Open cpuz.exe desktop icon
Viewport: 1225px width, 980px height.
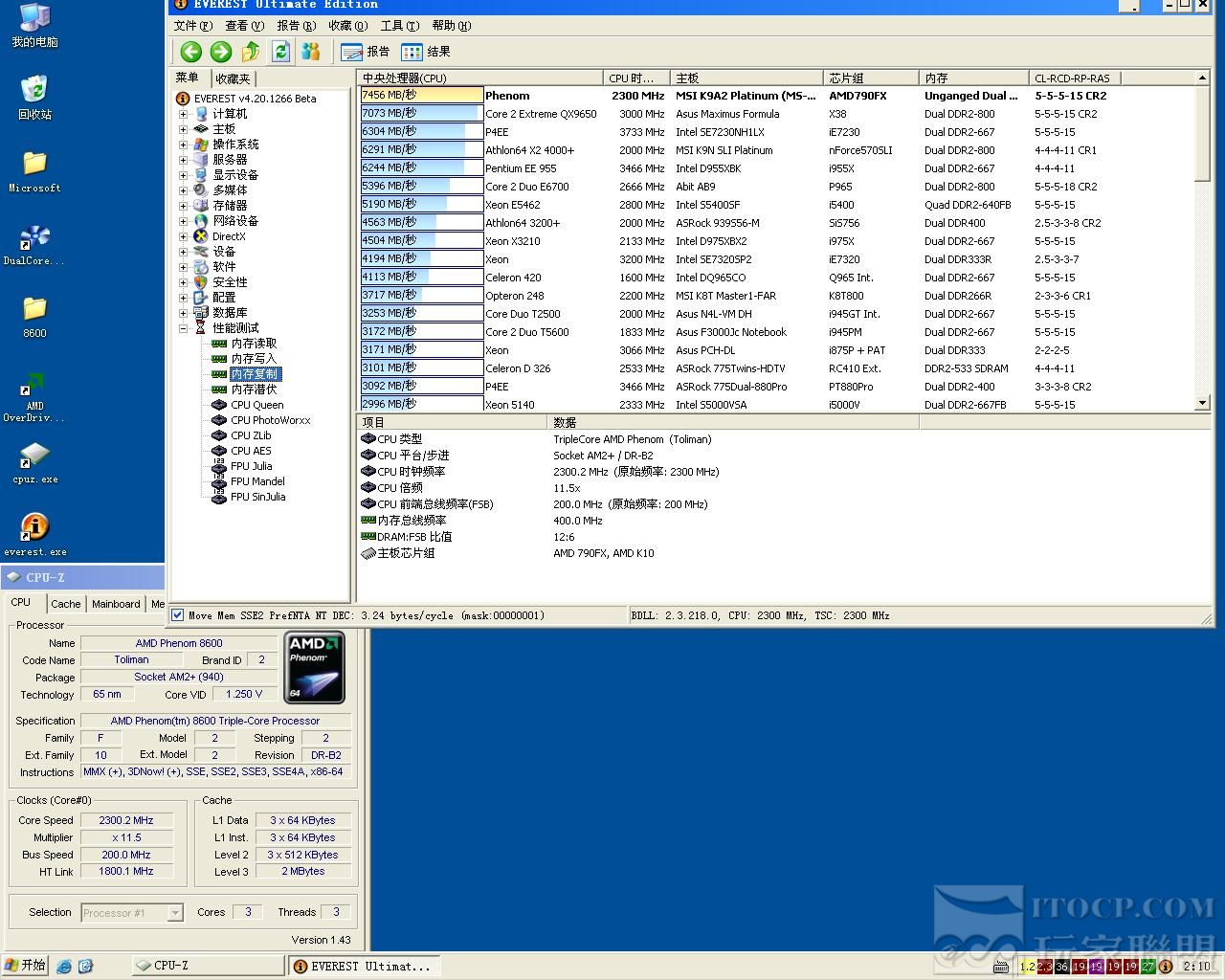click(x=34, y=463)
